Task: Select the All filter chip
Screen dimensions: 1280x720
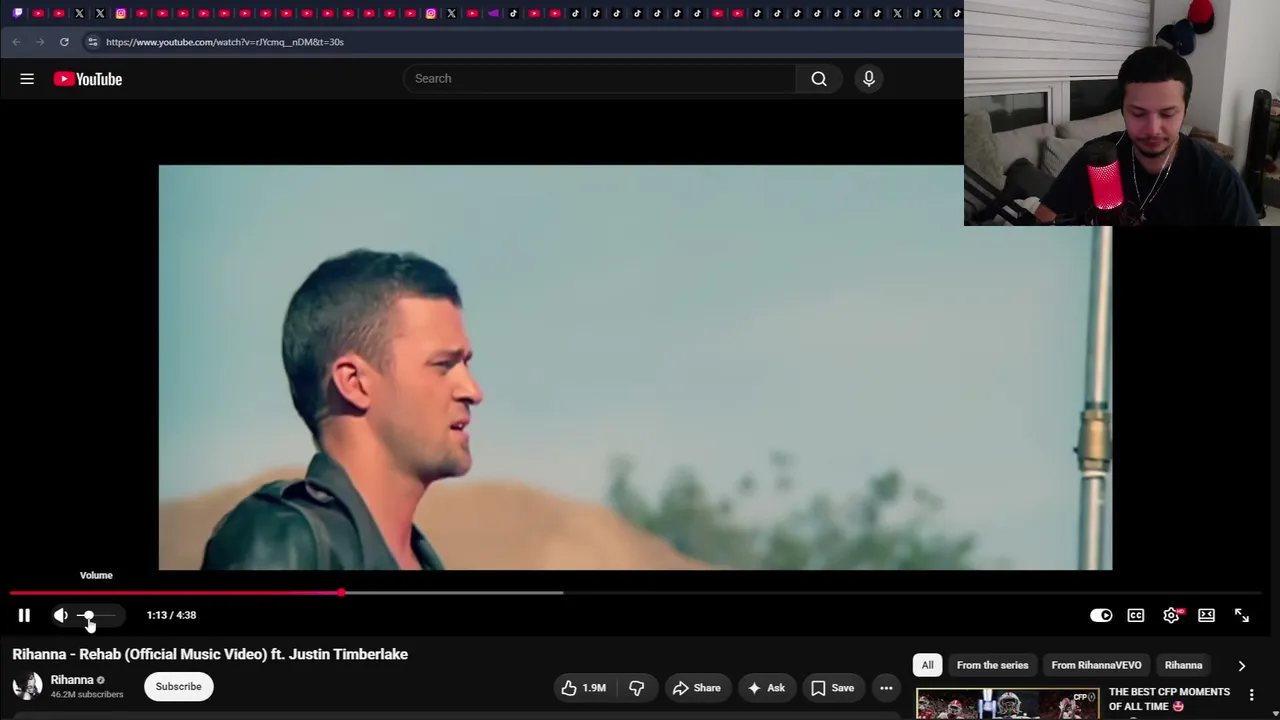Action: pyautogui.click(x=927, y=665)
